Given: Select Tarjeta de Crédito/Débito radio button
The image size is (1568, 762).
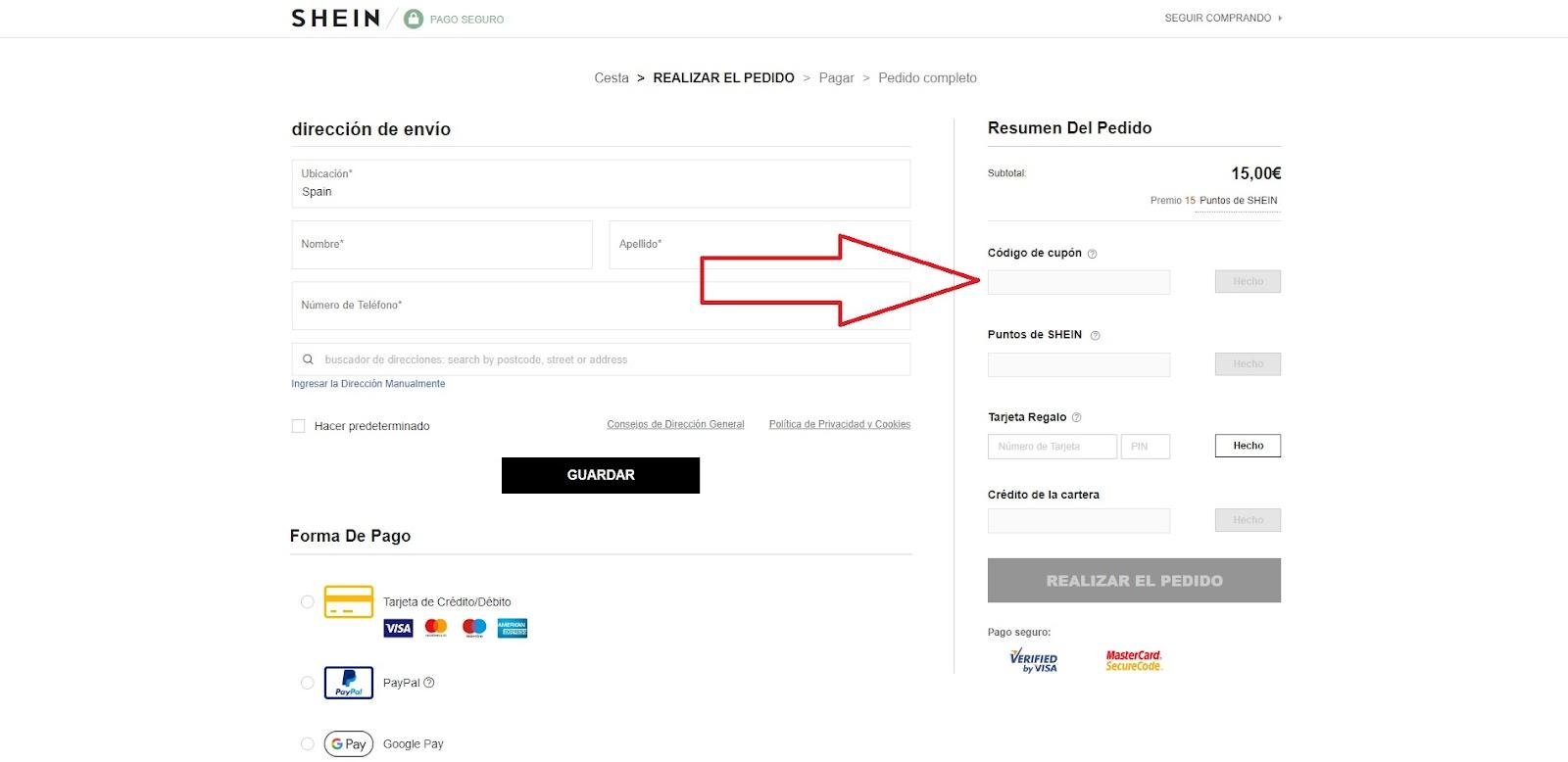Looking at the screenshot, I should pos(307,602).
